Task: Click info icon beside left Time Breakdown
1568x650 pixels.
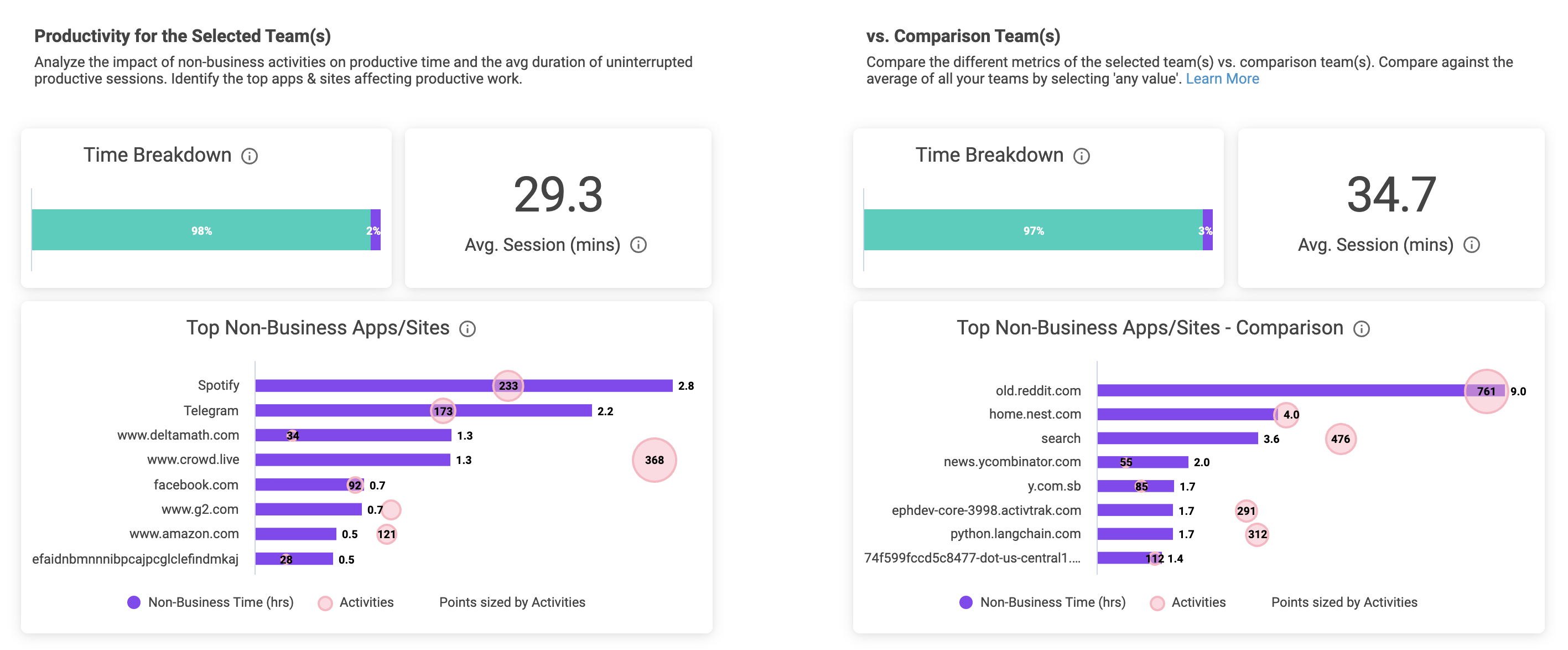Action: pos(249,157)
